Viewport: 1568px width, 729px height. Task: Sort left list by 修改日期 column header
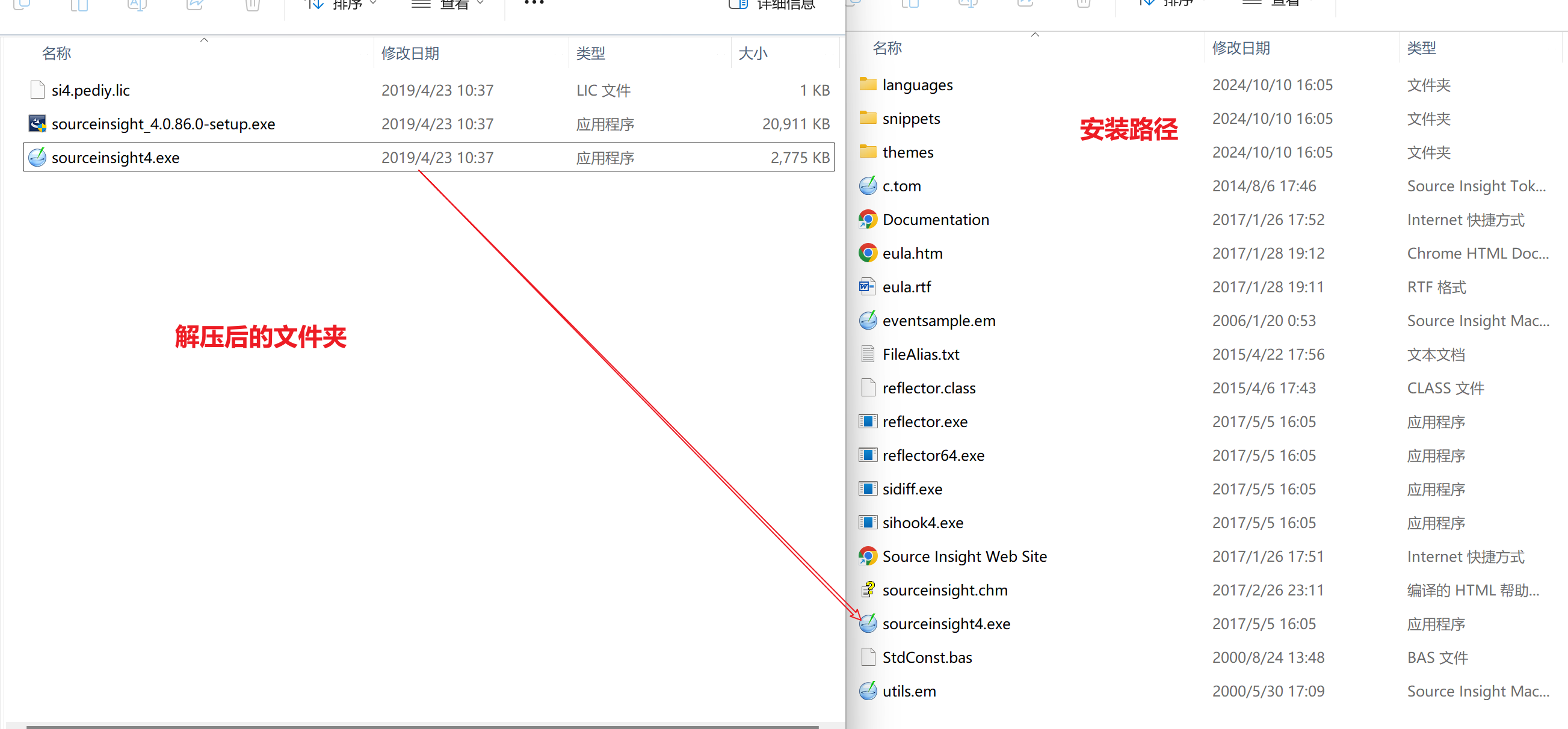point(410,54)
